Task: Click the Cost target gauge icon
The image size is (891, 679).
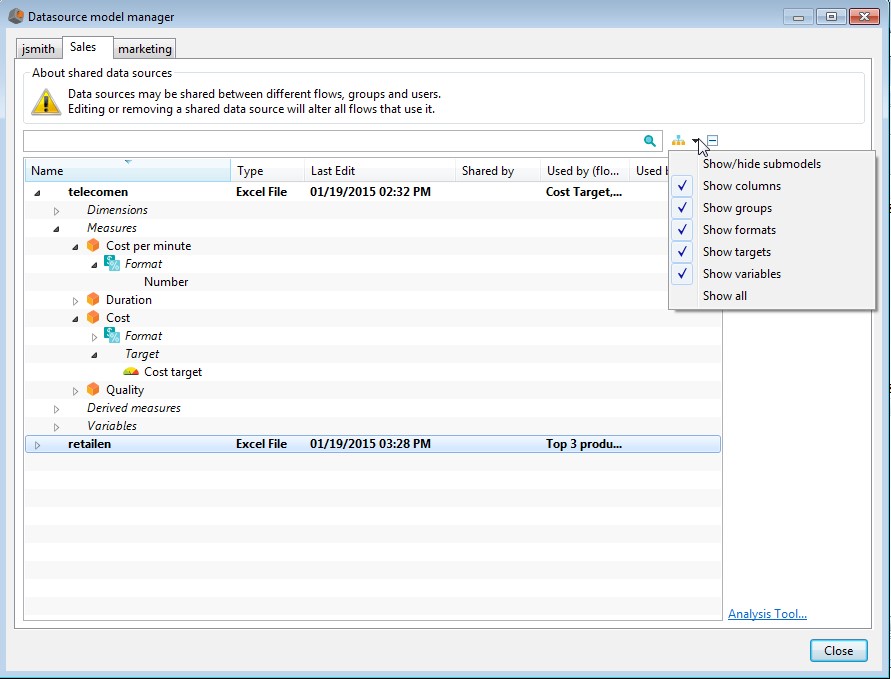Action: click(x=131, y=372)
